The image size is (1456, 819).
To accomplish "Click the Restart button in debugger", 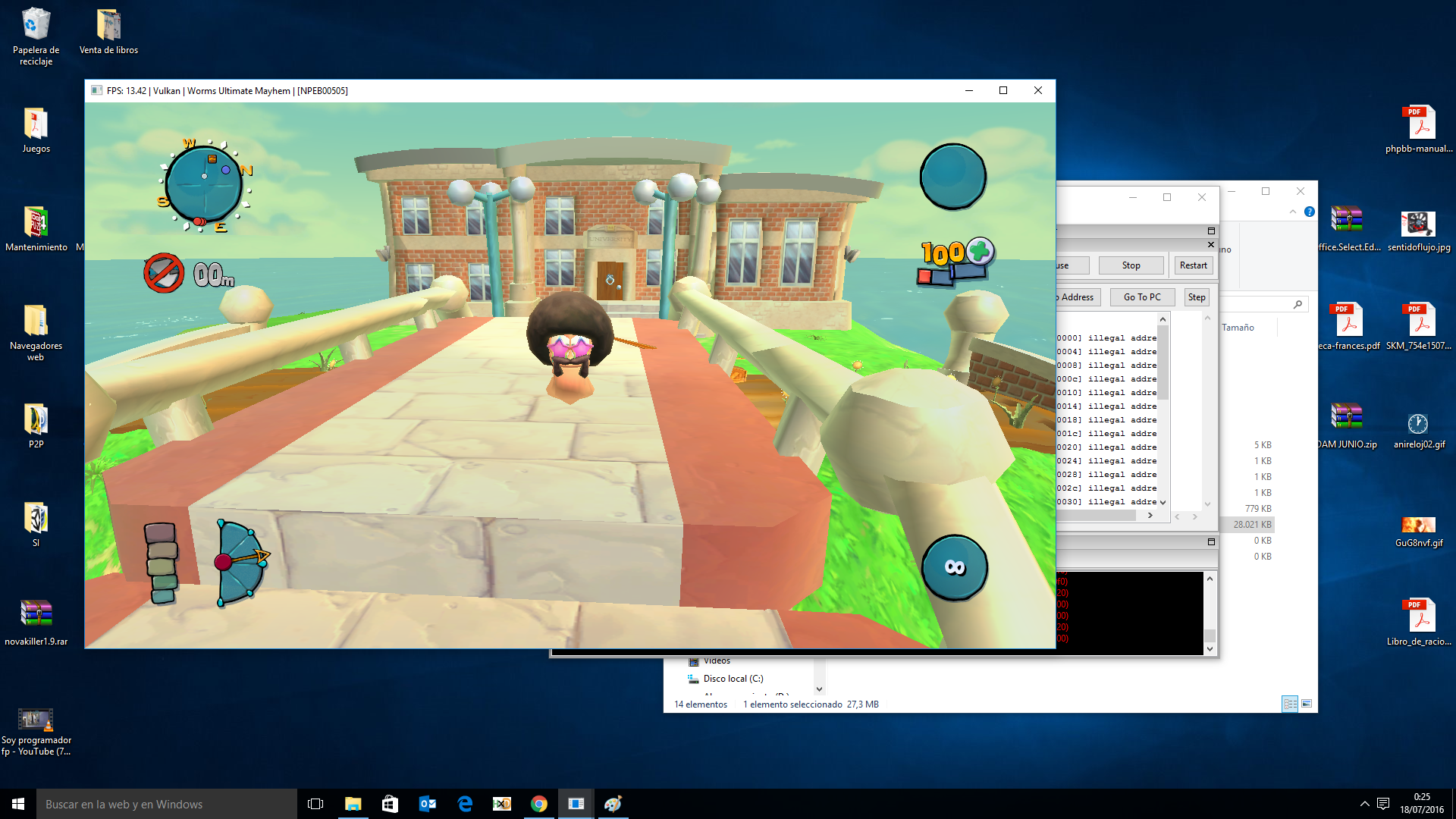I will pyautogui.click(x=1193, y=265).
